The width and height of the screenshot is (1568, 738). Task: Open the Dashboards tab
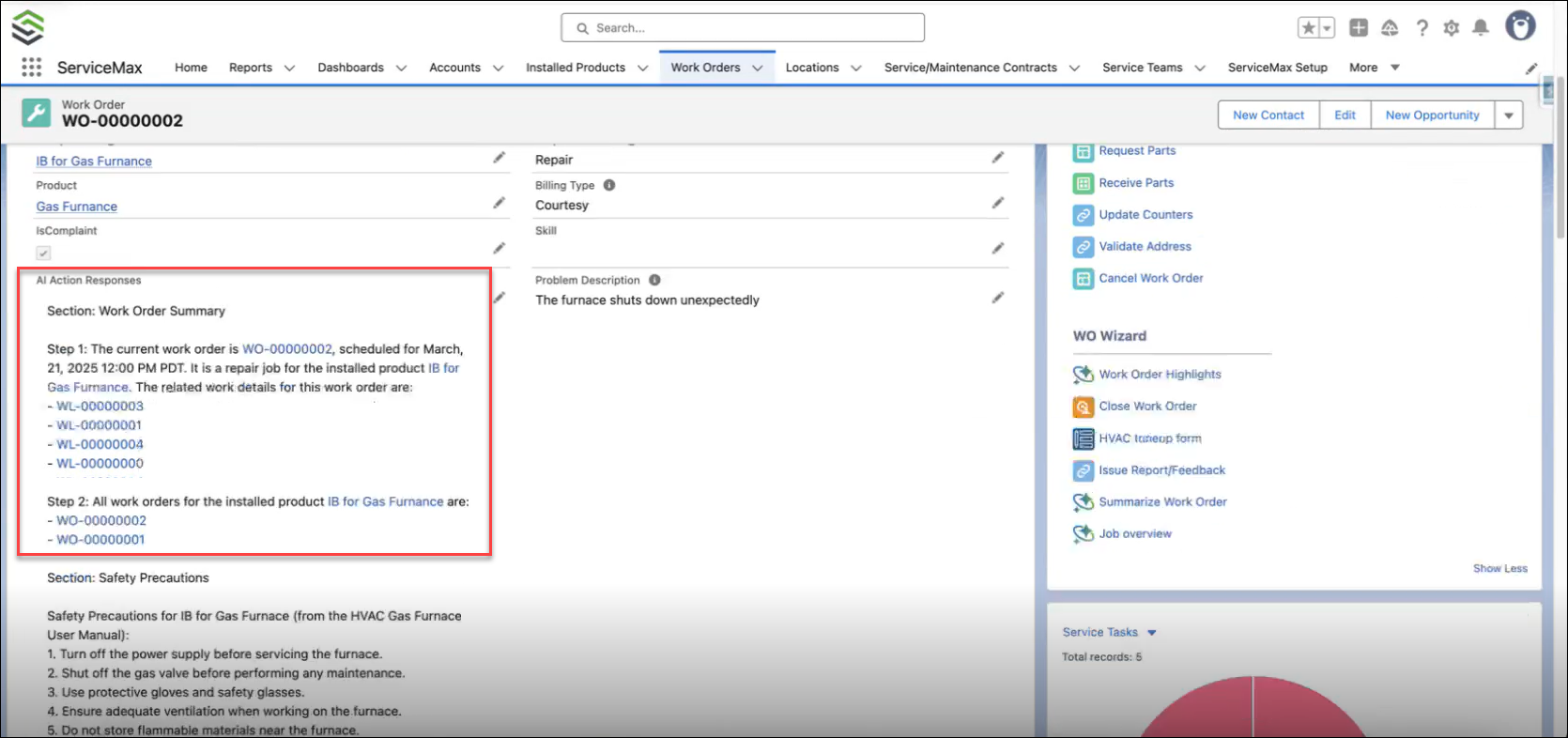[350, 68]
